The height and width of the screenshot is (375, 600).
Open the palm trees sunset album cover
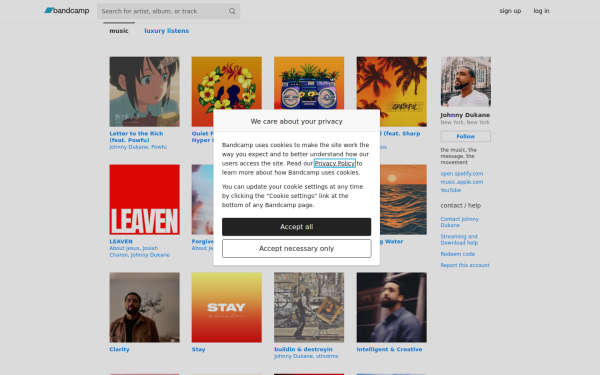pyautogui.click(x=392, y=92)
